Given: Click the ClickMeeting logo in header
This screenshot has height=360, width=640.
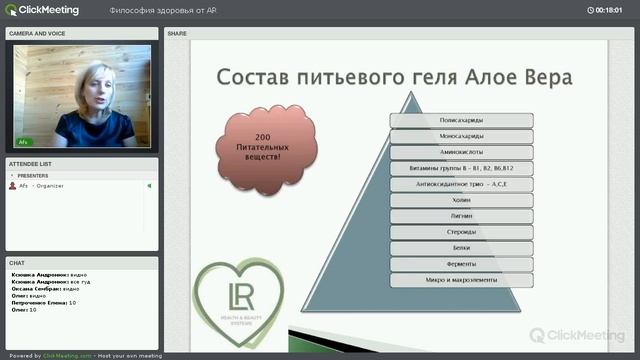Looking at the screenshot, I should click(x=42, y=10).
